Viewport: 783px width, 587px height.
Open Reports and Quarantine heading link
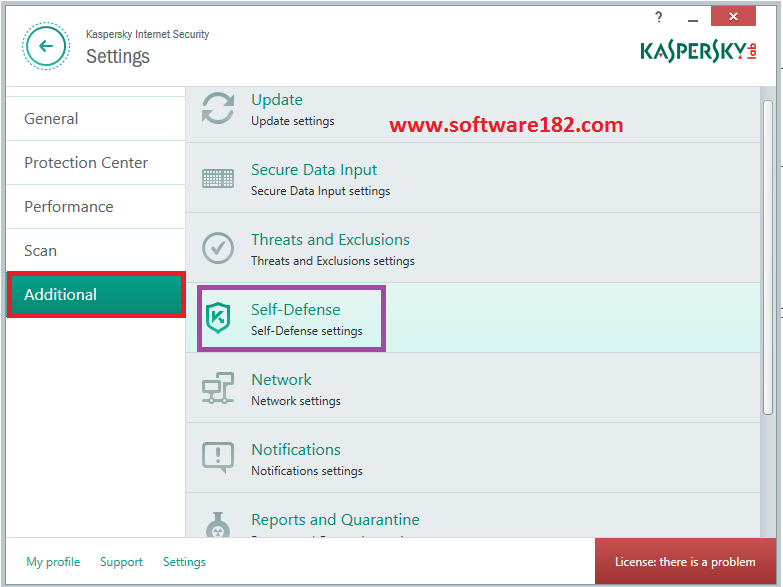[x=335, y=520]
